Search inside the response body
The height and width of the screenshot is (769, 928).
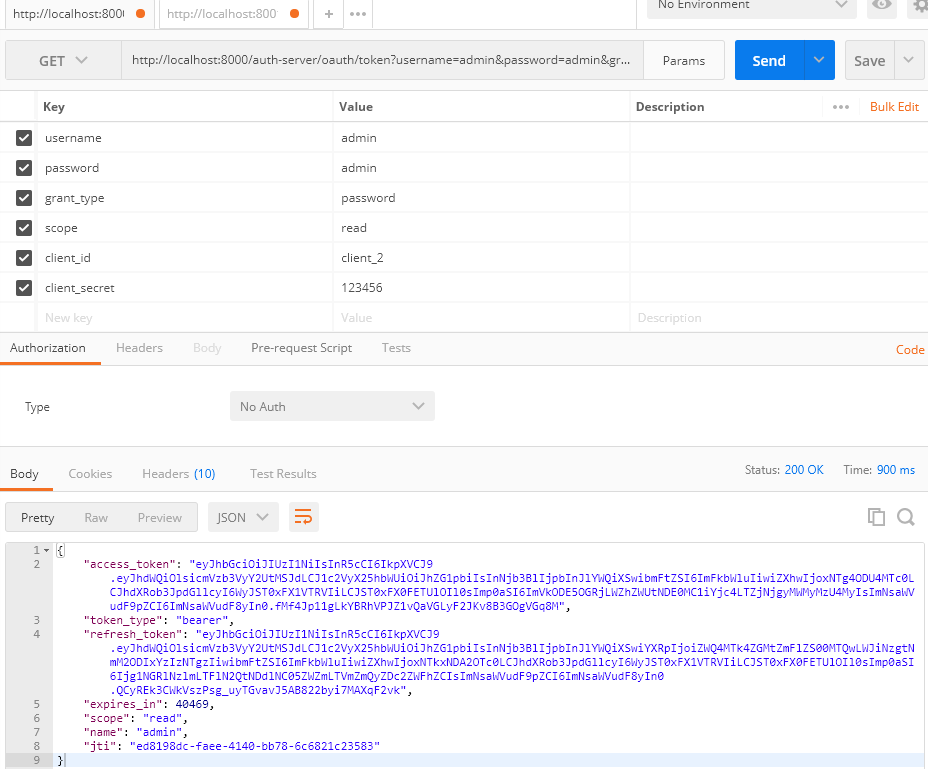click(906, 517)
